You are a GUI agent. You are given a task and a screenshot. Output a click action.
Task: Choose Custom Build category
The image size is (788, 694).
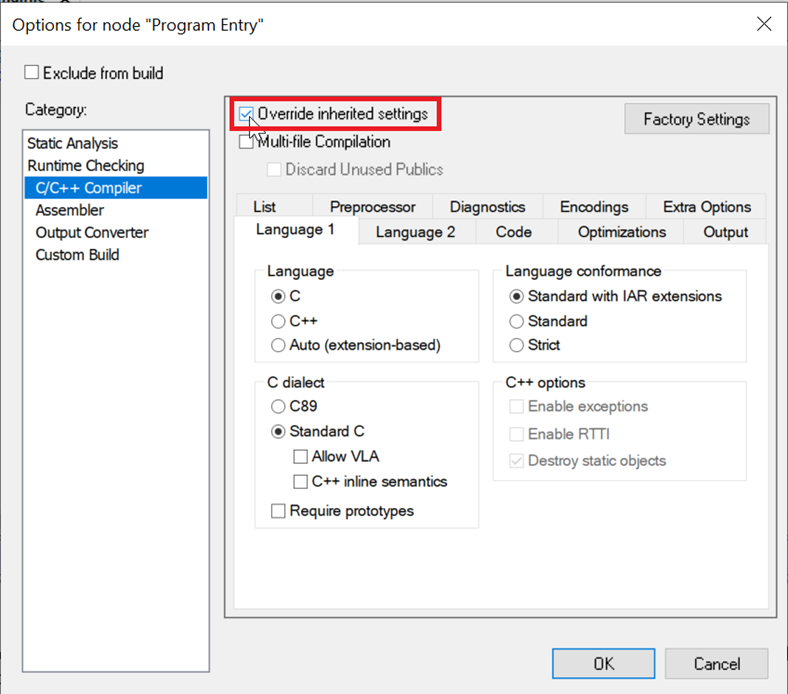coord(77,255)
